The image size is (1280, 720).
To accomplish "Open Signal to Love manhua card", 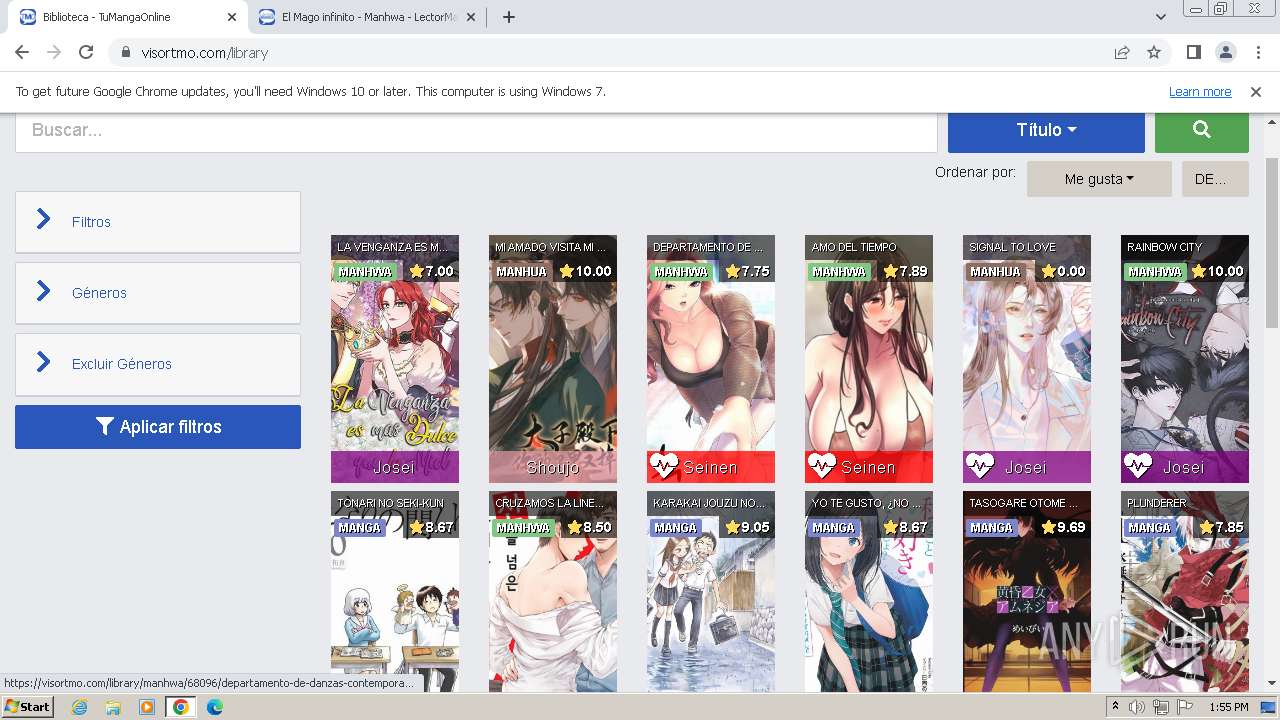I will click(x=1027, y=359).
